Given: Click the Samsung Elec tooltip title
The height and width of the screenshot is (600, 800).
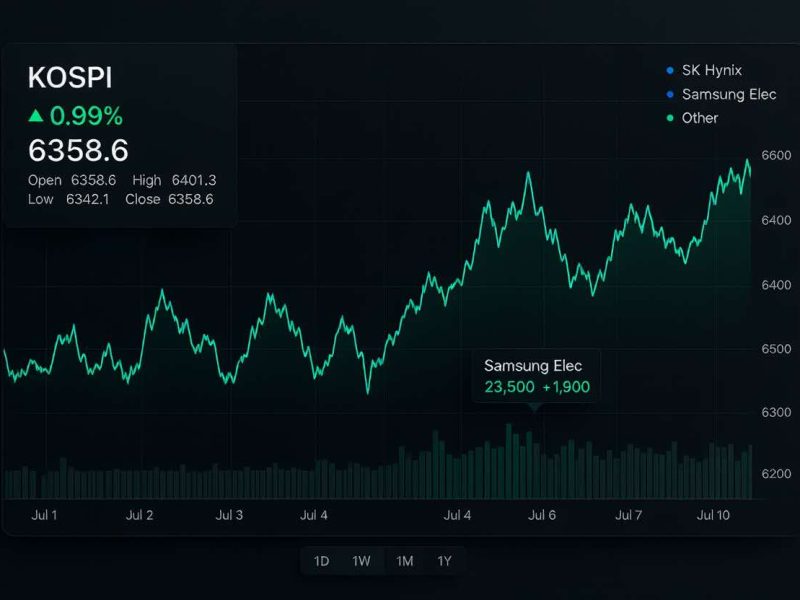Looking at the screenshot, I should point(533,366).
